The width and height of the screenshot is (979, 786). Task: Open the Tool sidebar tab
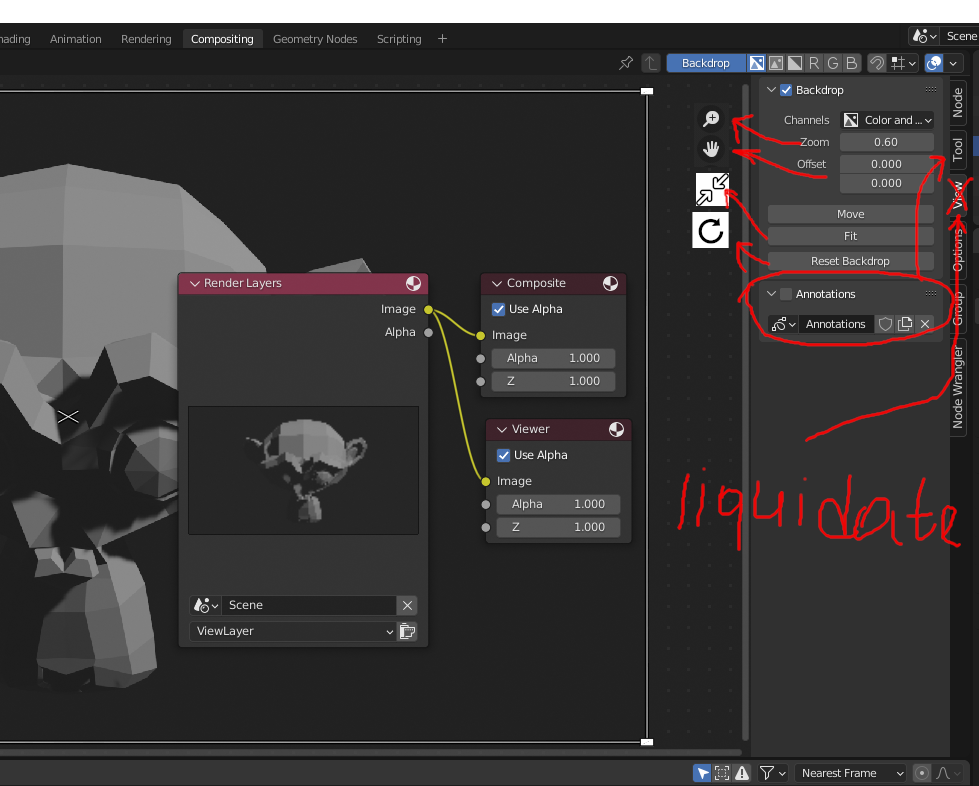point(958,149)
